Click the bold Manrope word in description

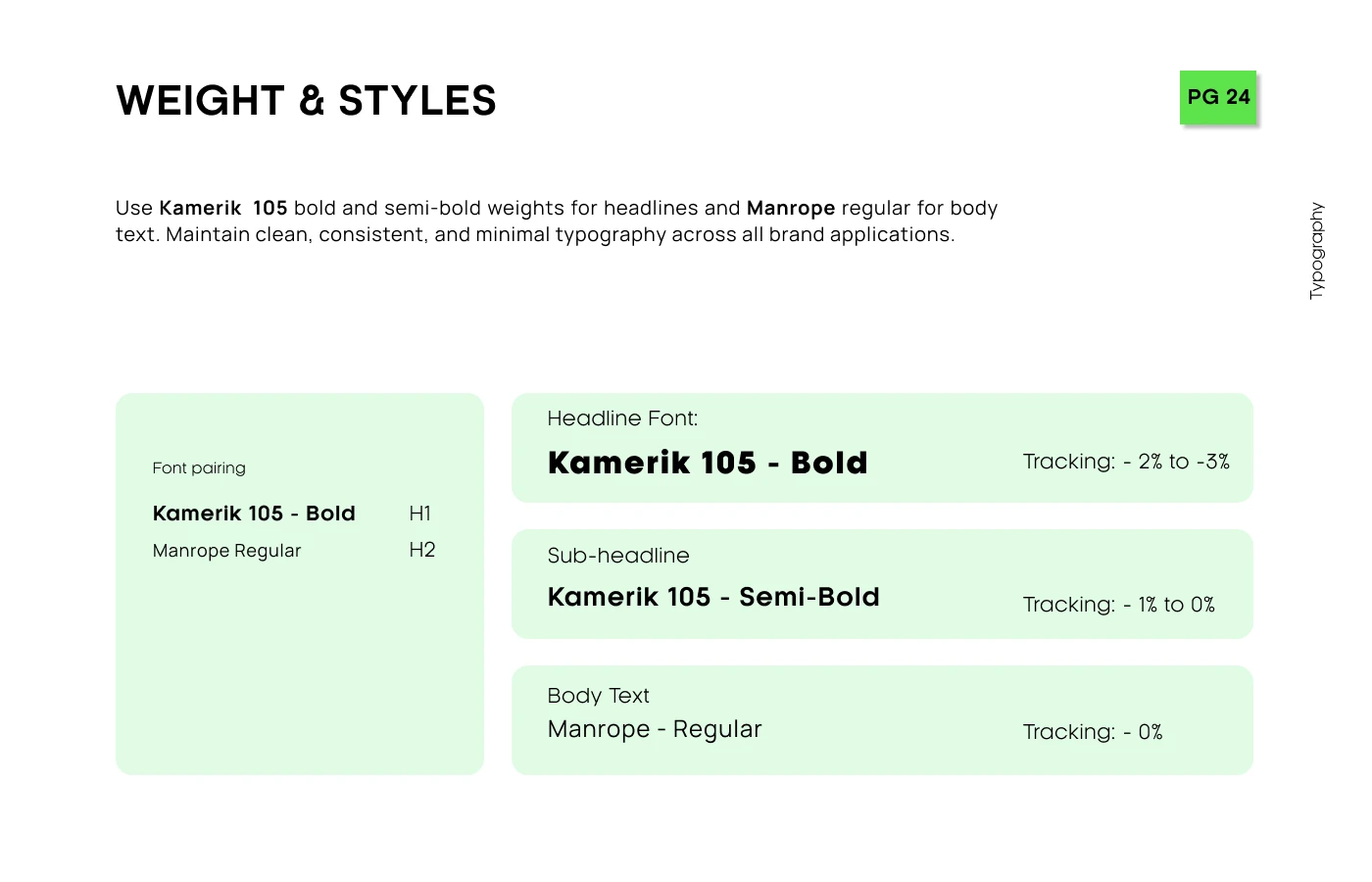coord(791,208)
